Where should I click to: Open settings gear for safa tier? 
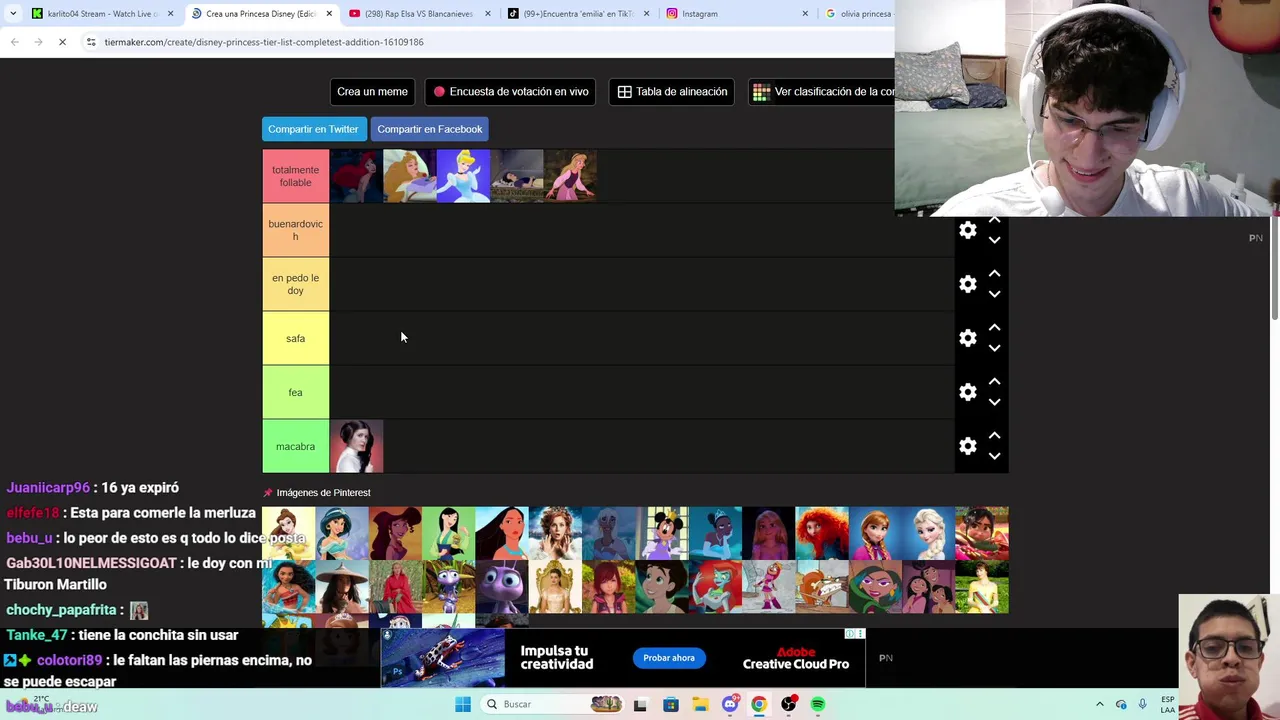pyautogui.click(x=967, y=339)
